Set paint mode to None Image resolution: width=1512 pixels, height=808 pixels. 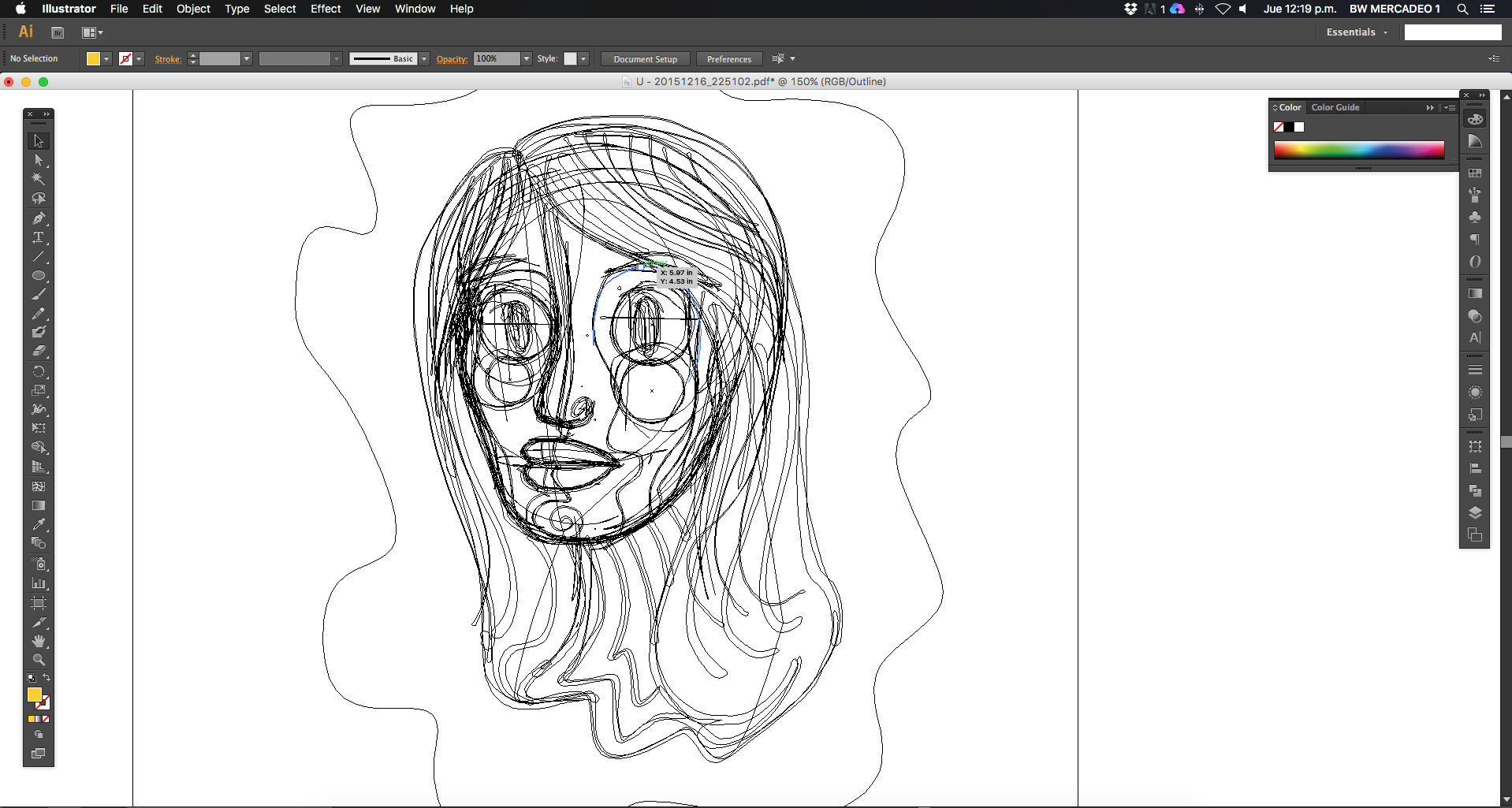coord(46,719)
